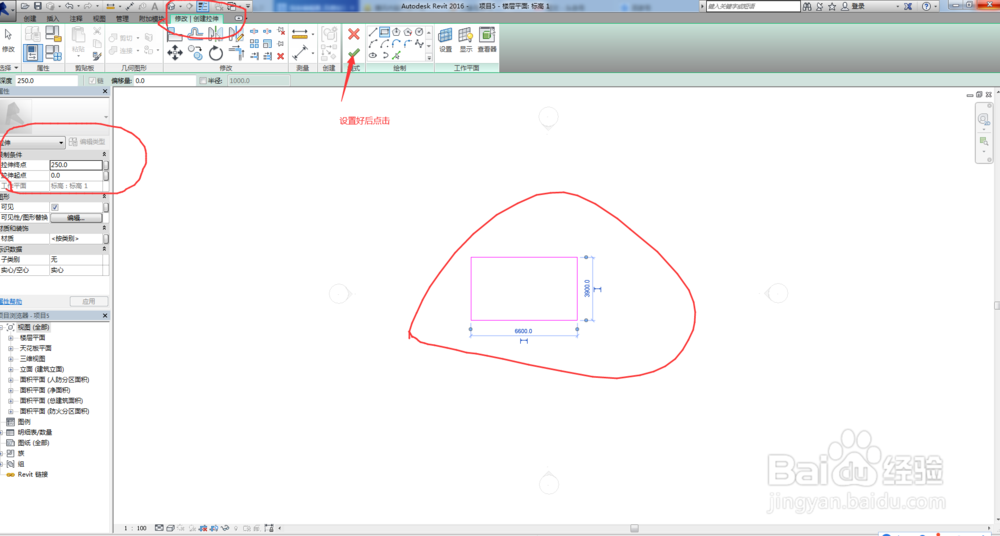This screenshot has height=536, width=1000.
Task: Open the 管理 Manage ribbon tab
Action: 122,19
